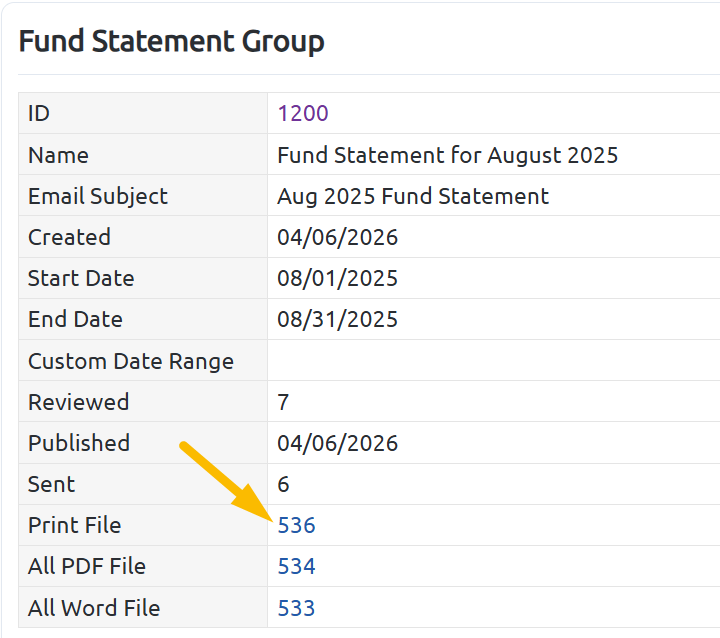Select Reviewed count 7

(x=283, y=402)
